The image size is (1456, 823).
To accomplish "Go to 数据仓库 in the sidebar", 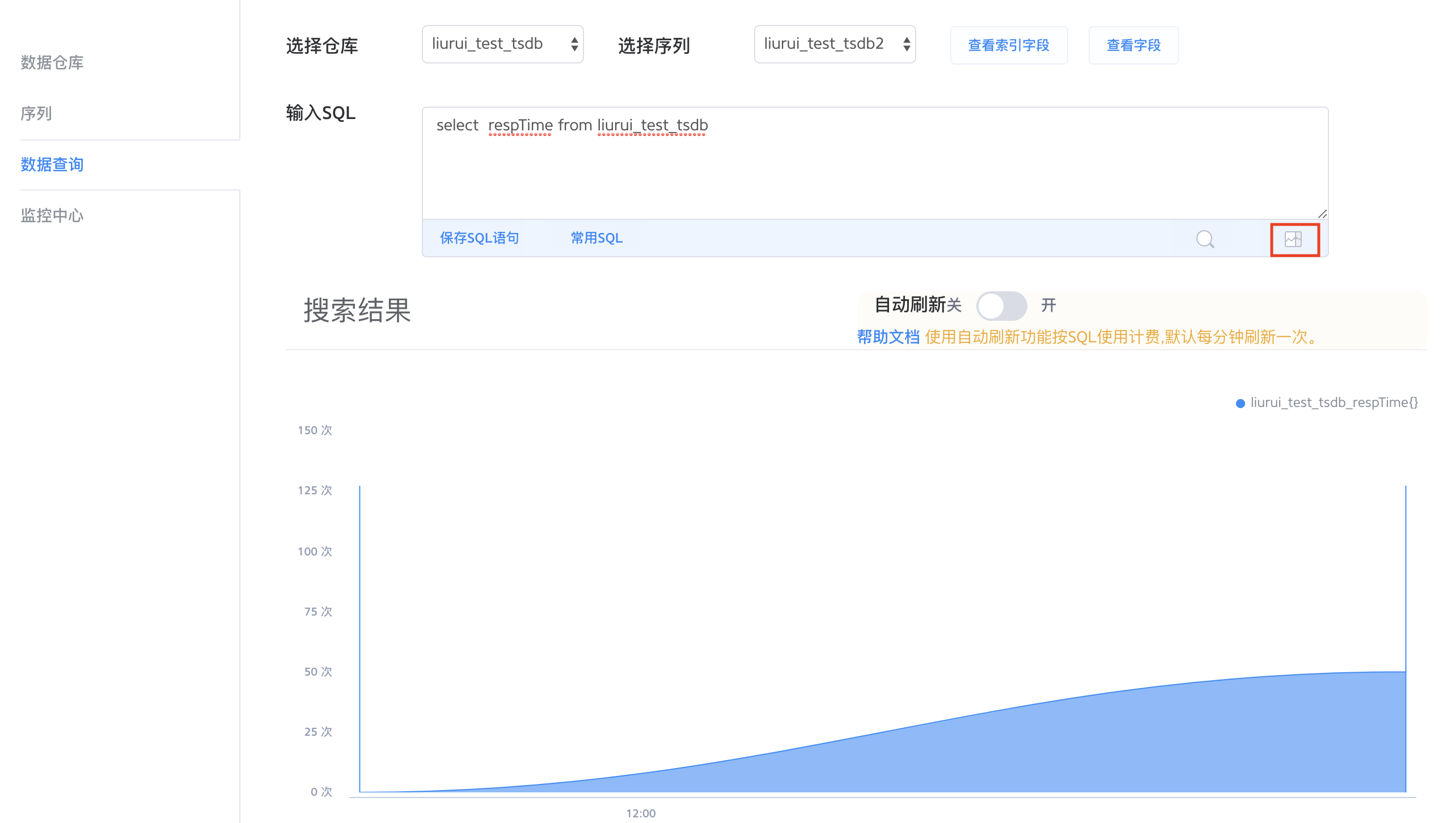I will (52, 62).
